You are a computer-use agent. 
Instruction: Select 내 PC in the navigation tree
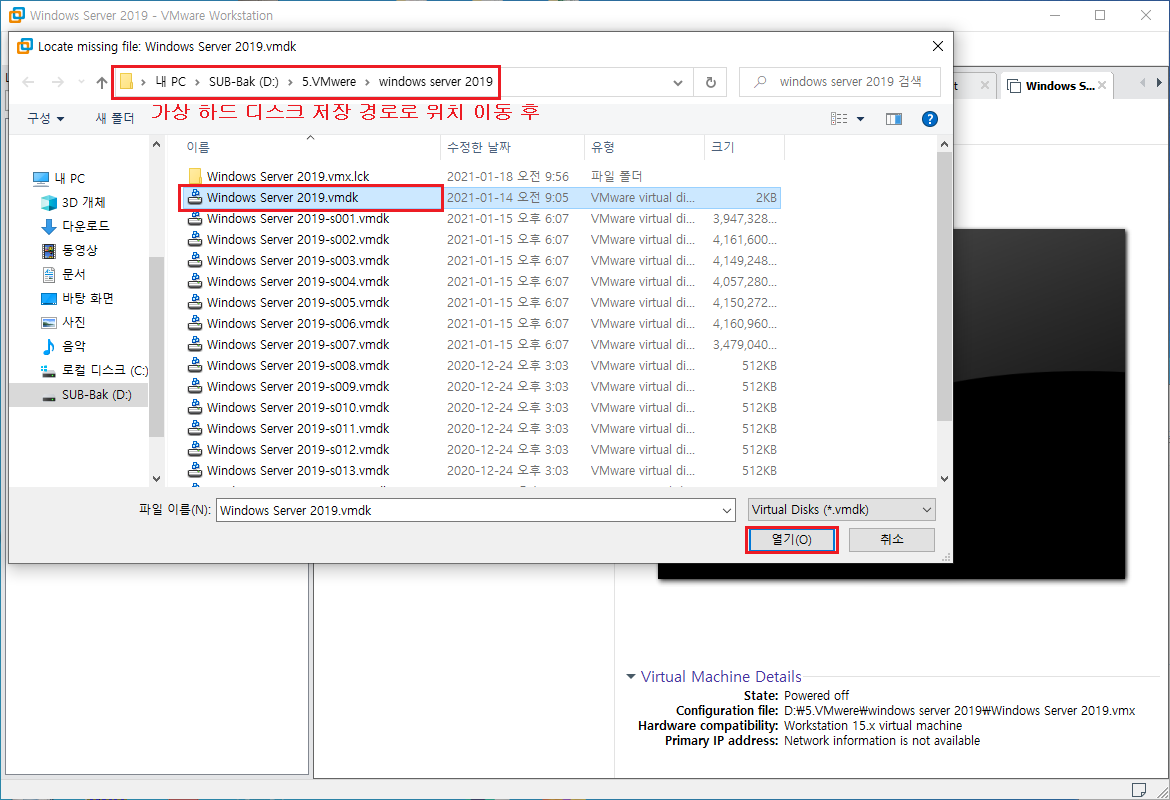59,178
